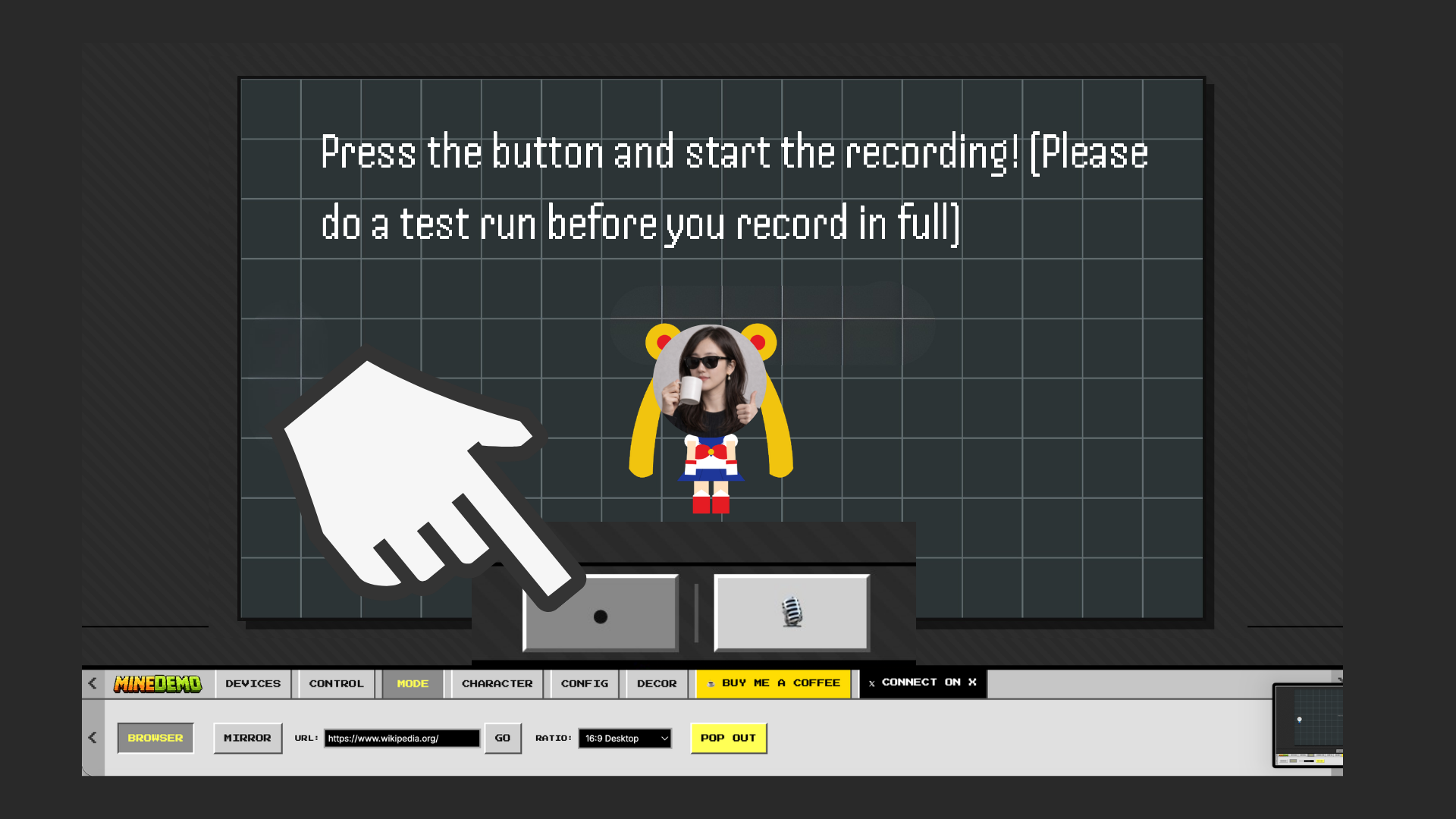Click the microphone button
Viewport: 1456px width, 819px height.
tap(792, 612)
